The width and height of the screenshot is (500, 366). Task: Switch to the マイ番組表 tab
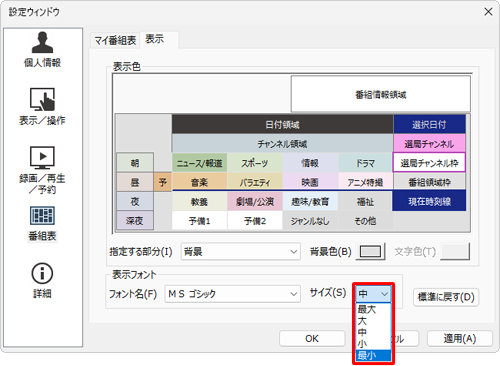pyautogui.click(x=115, y=40)
